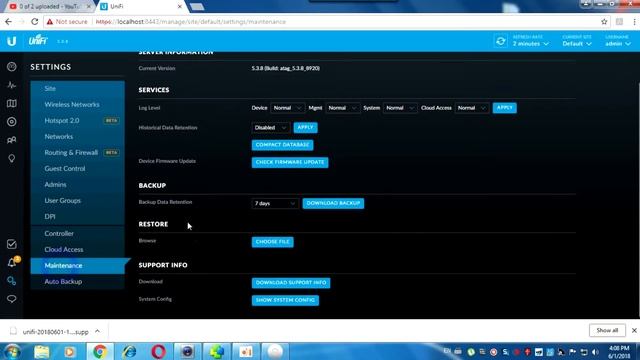Image resolution: width=640 pixels, height=360 pixels.
Task: Select Routing & Firewall in settings menu
Action: pos(78,152)
